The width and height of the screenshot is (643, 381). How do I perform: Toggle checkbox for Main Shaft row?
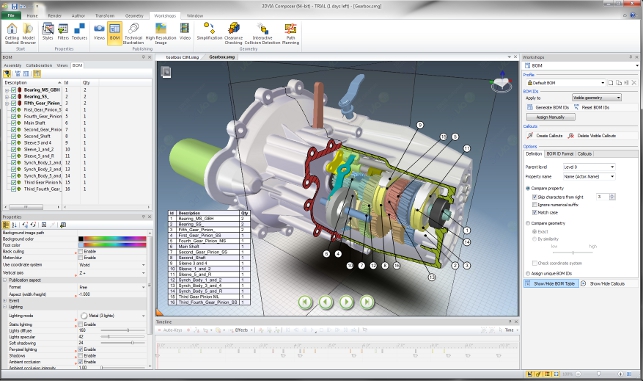click(14, 123)
